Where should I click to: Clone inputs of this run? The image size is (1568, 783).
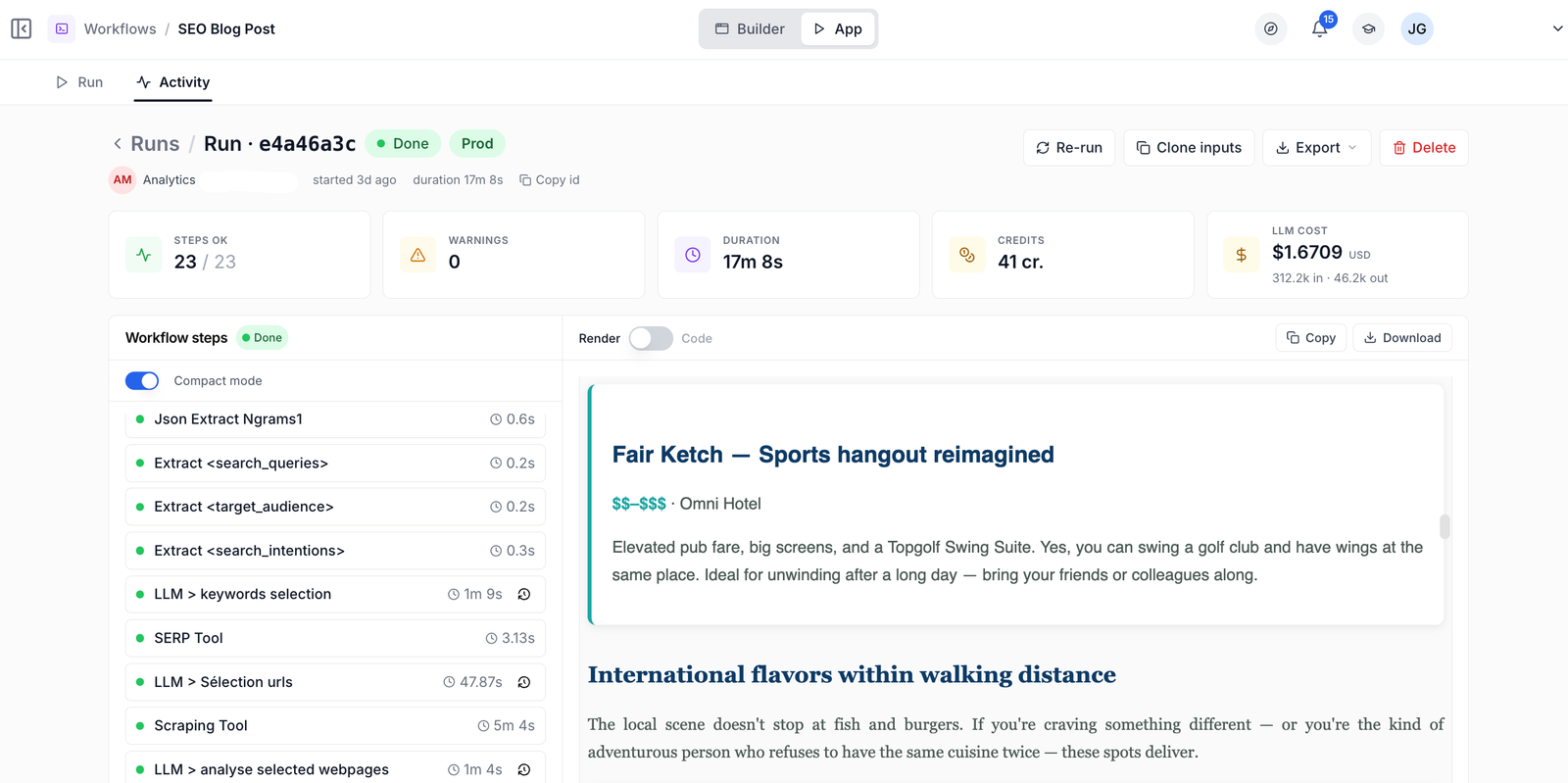[x=1189, y=148]
